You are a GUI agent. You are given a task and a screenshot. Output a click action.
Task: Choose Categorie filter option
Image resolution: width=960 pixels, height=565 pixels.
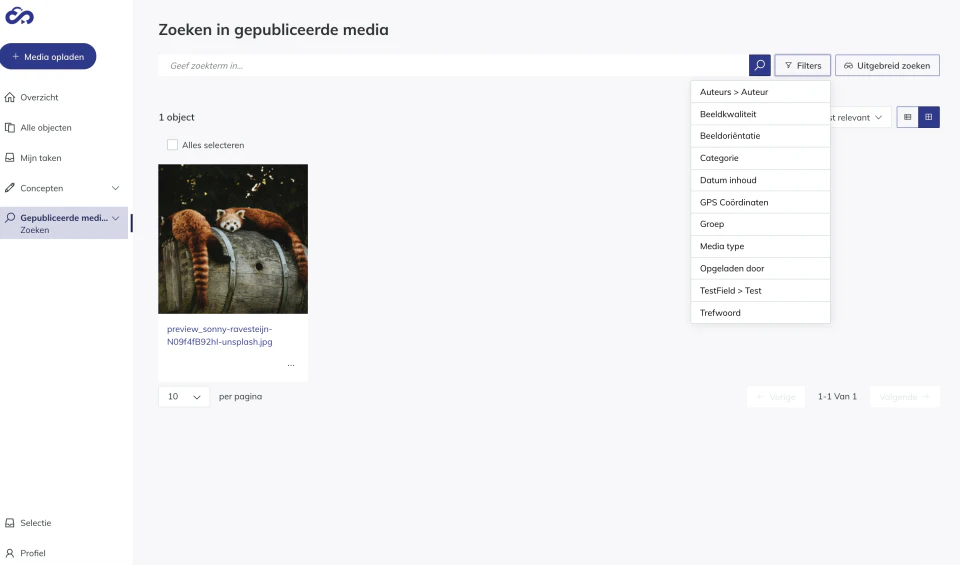click(760, 158)
